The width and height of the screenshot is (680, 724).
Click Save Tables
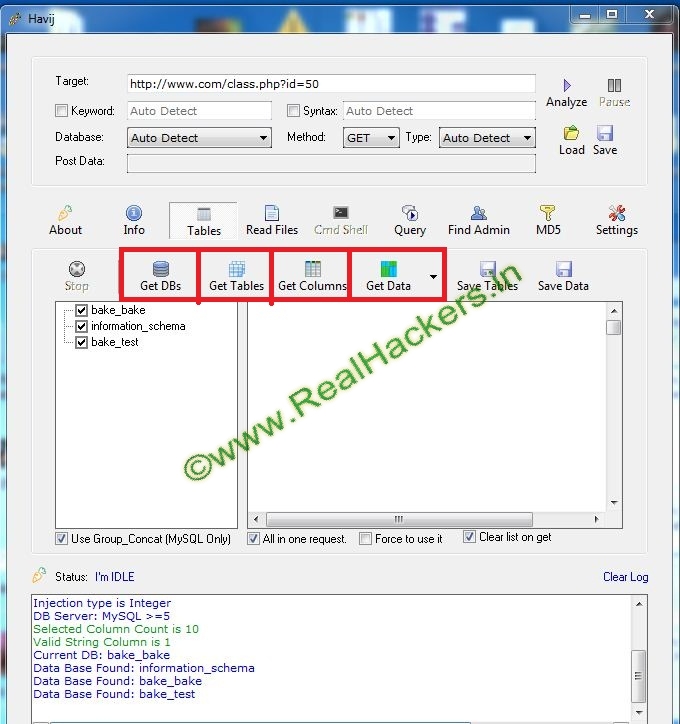pos(487,276)
